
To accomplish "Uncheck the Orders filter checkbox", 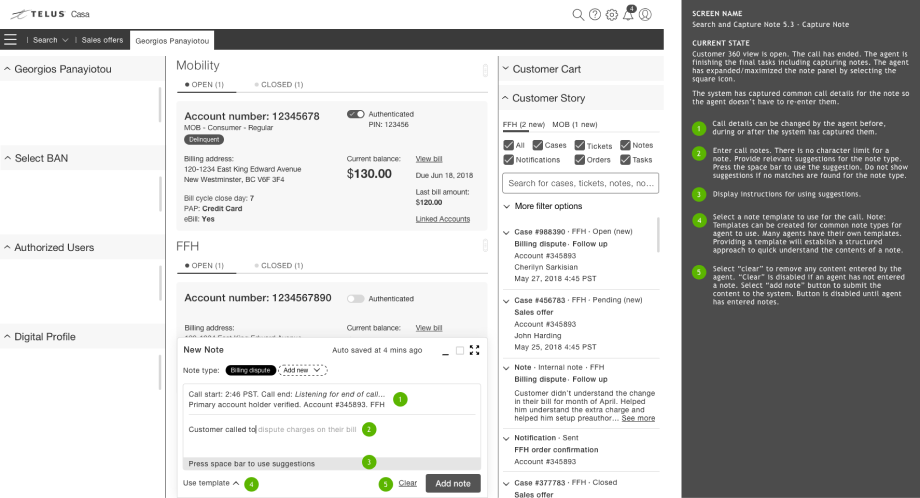I will [580, 160].
